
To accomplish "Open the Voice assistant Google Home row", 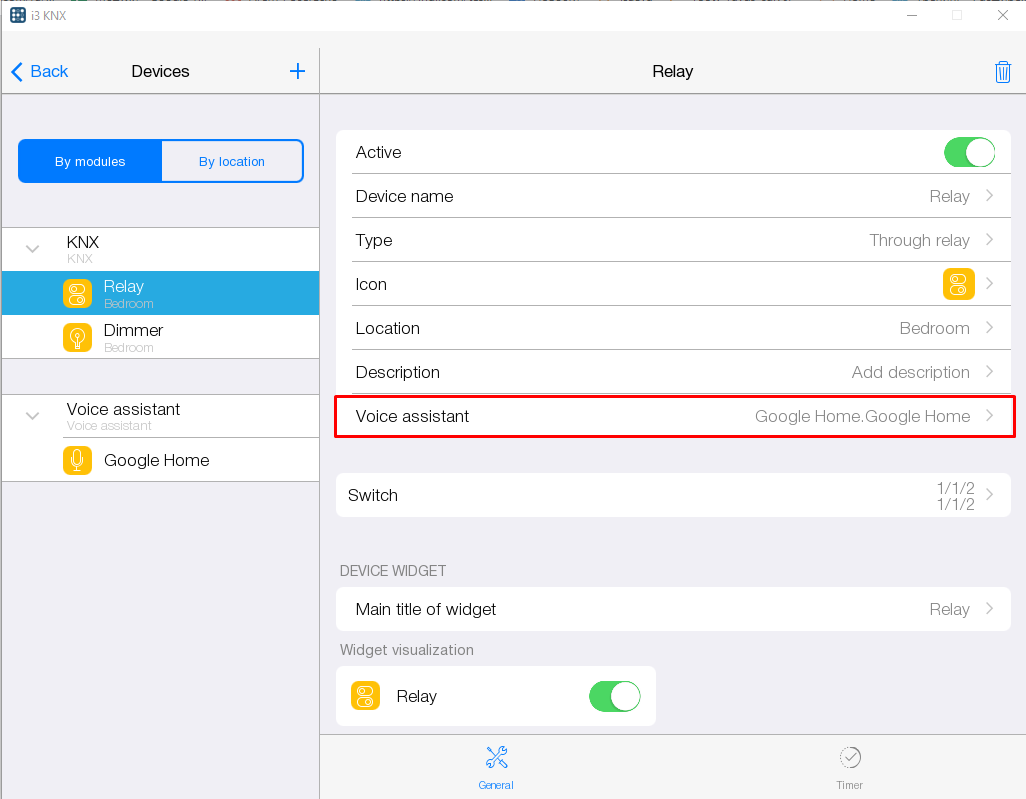I will (x=673, y=416).
